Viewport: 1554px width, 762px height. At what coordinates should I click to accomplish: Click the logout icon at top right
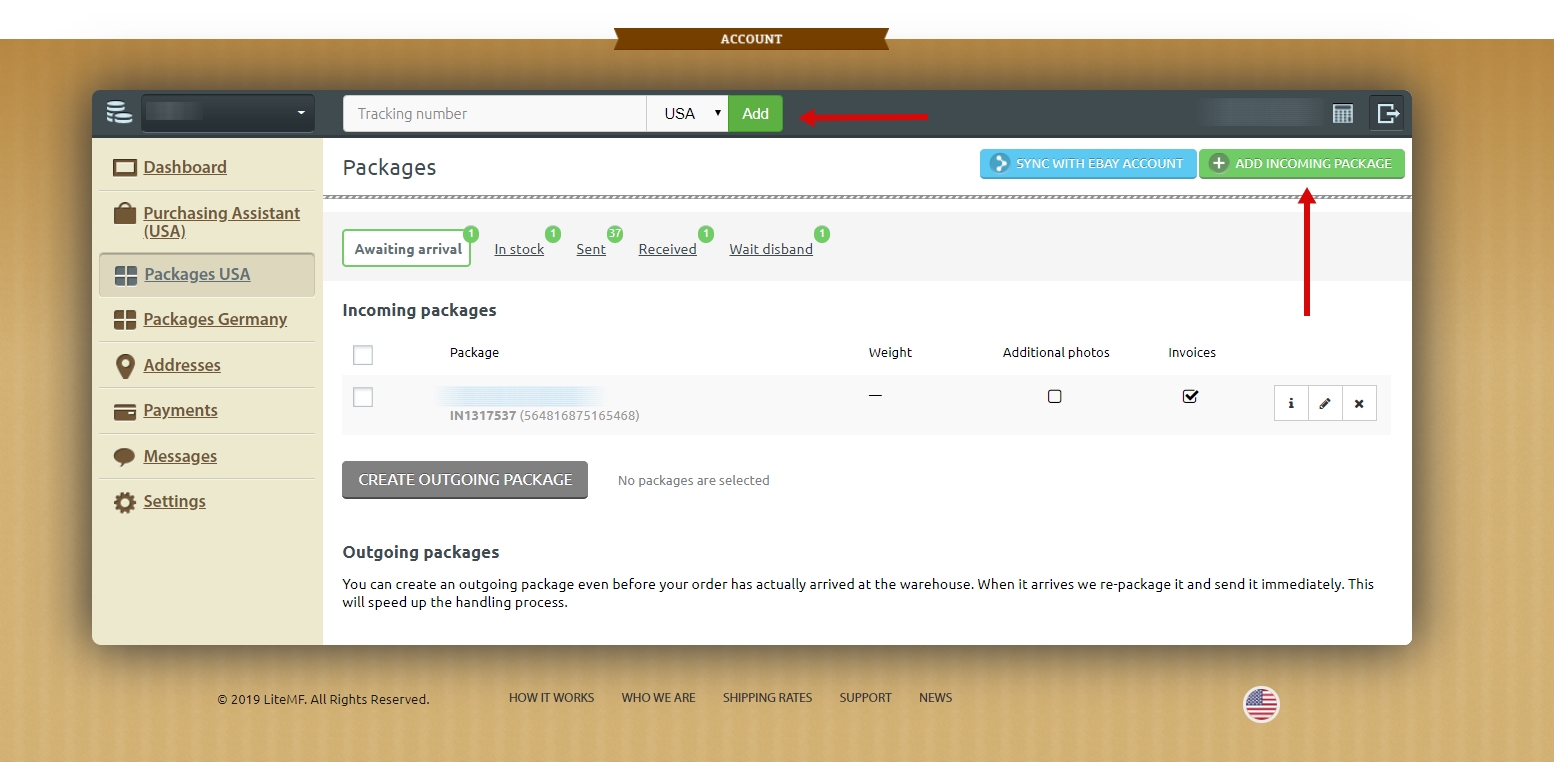pos(1387,114)
